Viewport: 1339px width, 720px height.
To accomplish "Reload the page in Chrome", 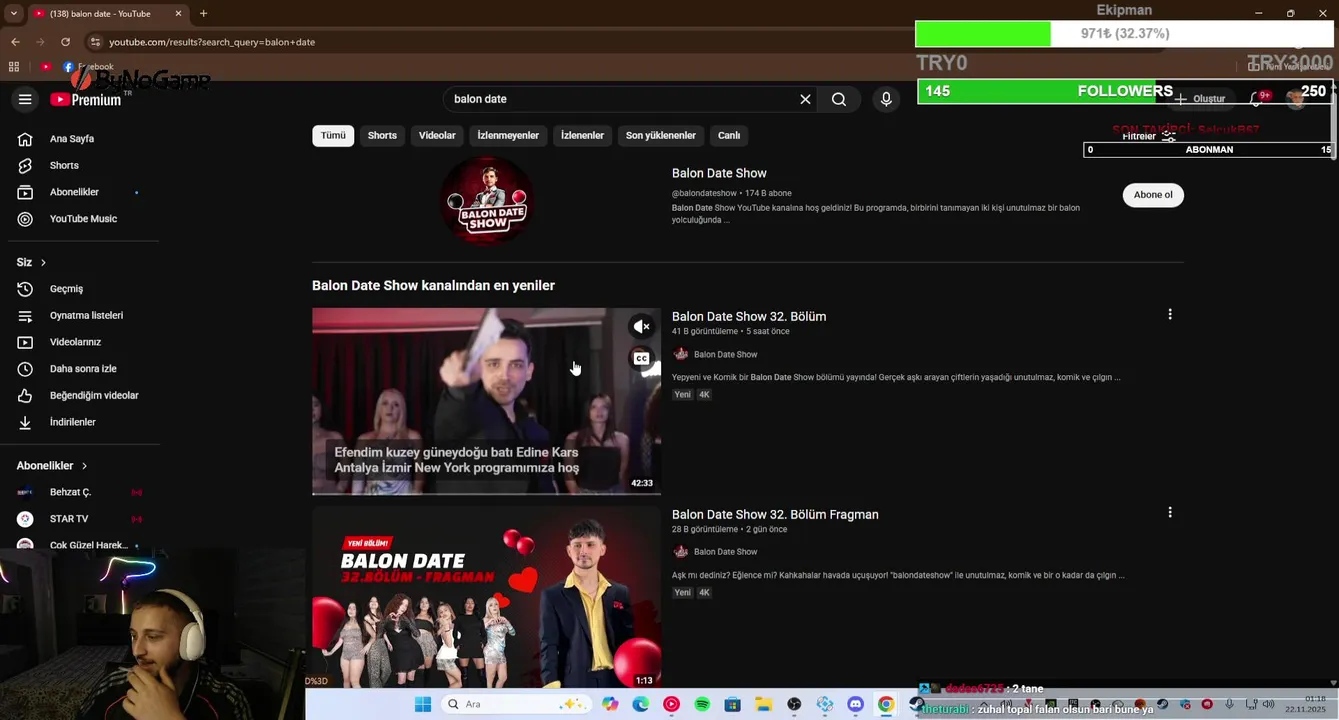I will point(65,42).
